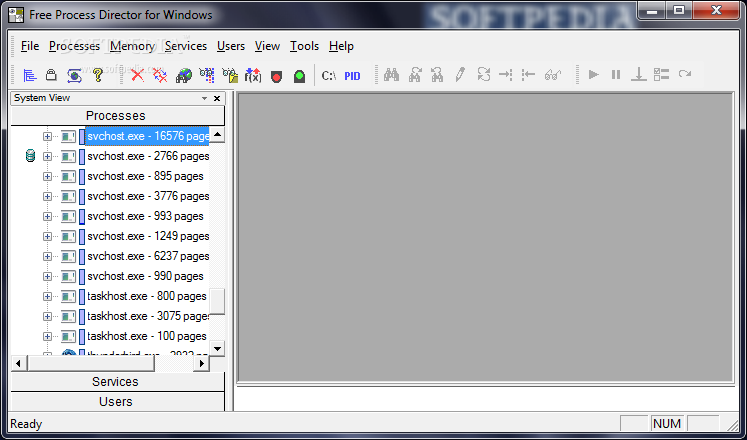Image resolution: width=747 pixels, height=440 pixels.
Task: Click the arrow down to line icon
Action: [x=638, y=74]
